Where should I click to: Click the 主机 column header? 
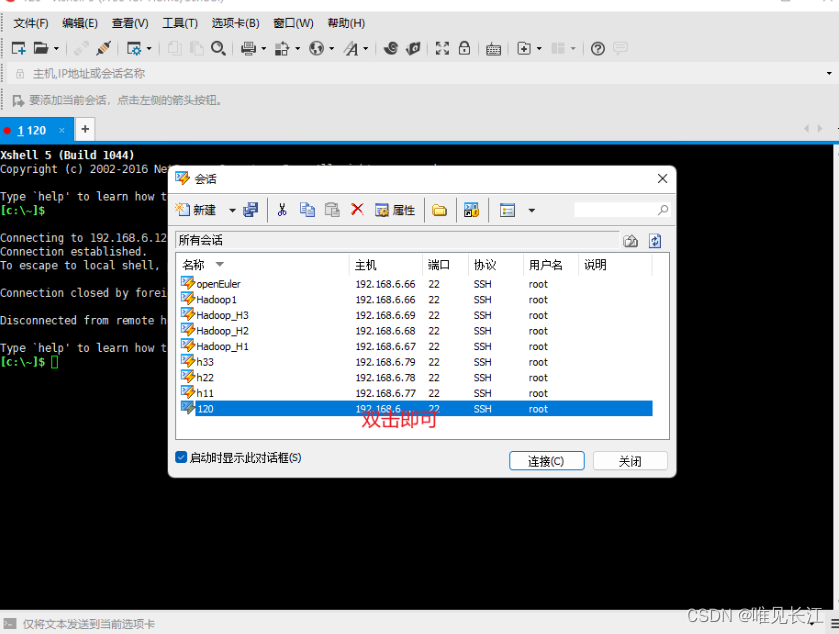(x=386, y=265)
